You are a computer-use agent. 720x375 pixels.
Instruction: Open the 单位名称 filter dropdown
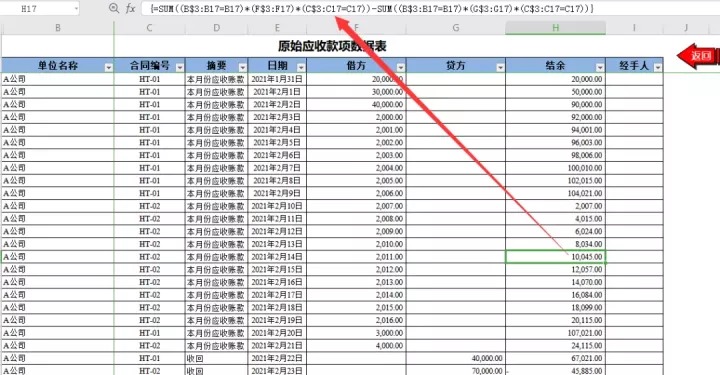108,67
